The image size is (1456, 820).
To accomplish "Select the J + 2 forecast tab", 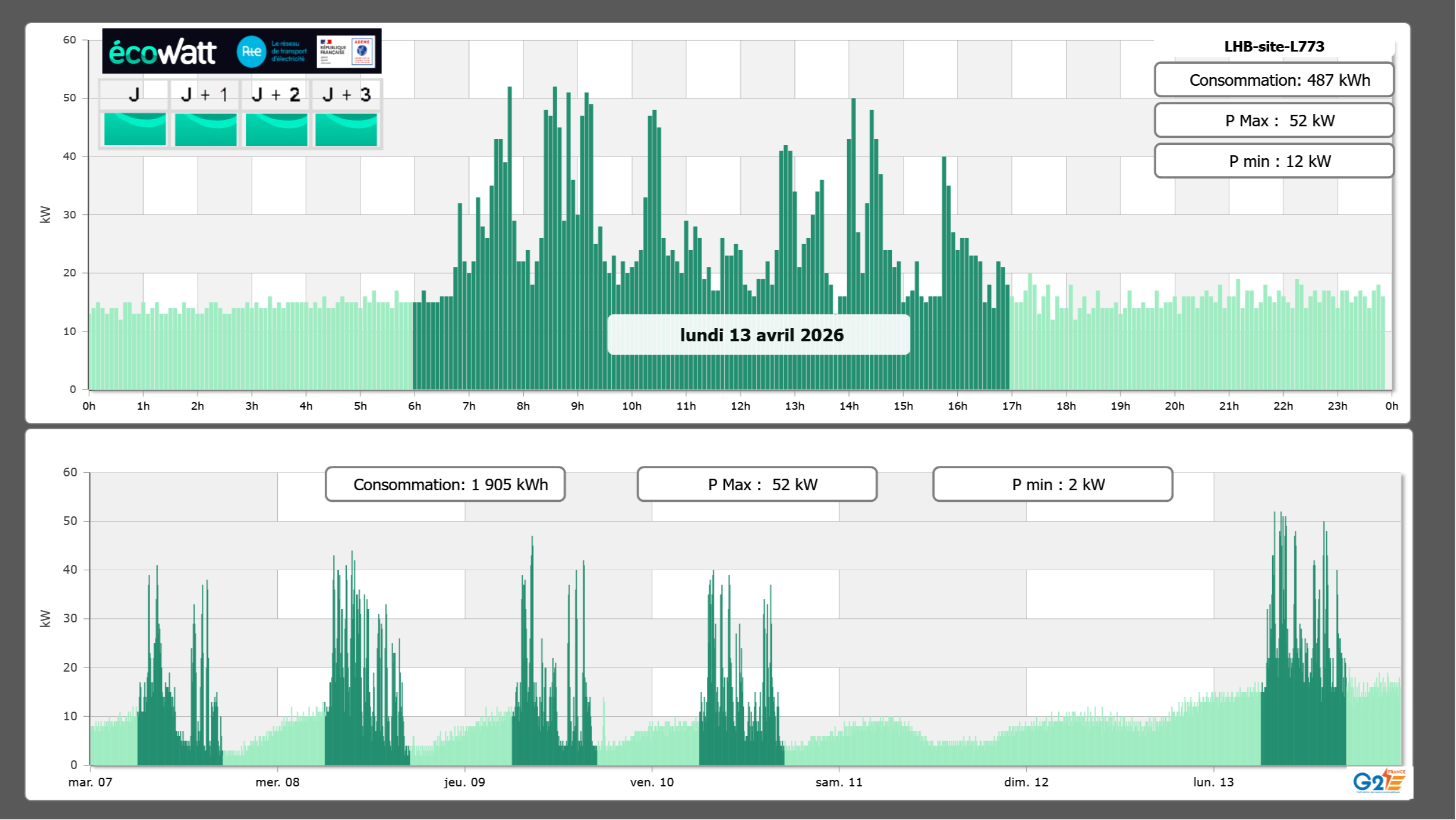I will pos(276,94).
